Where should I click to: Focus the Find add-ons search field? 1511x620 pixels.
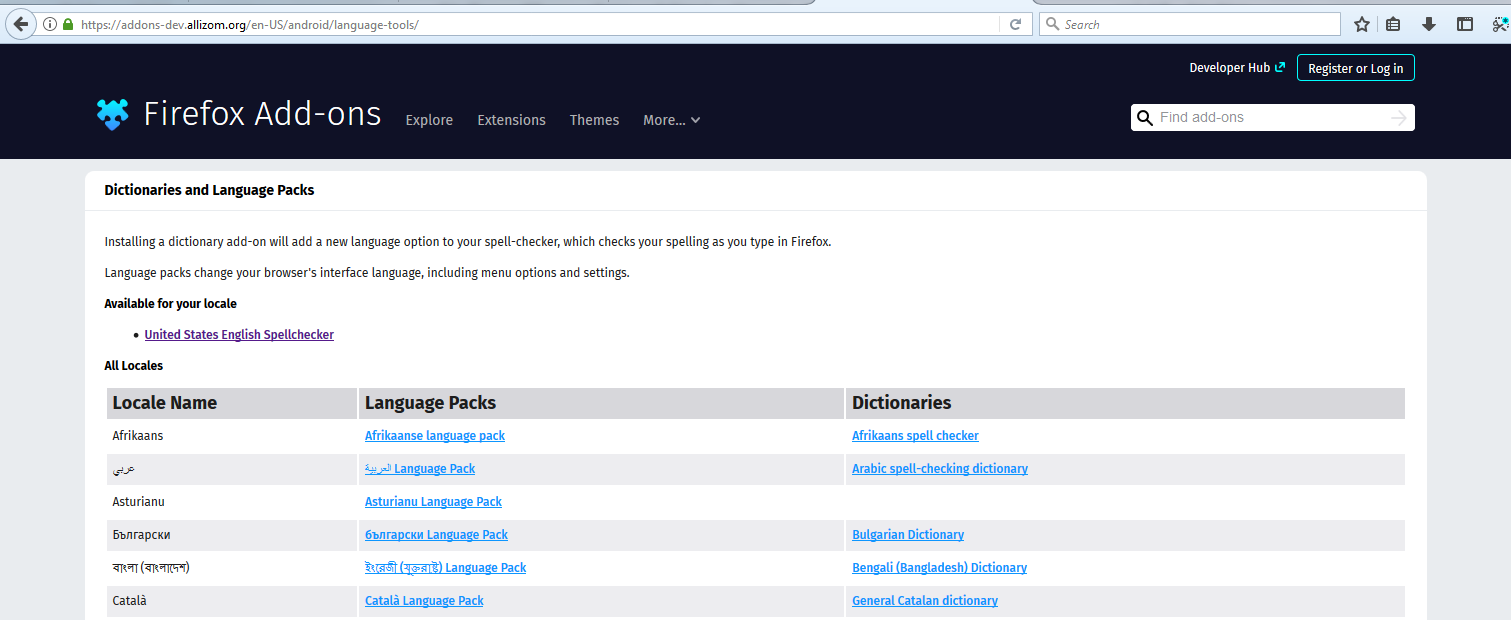coord(1272,118)
